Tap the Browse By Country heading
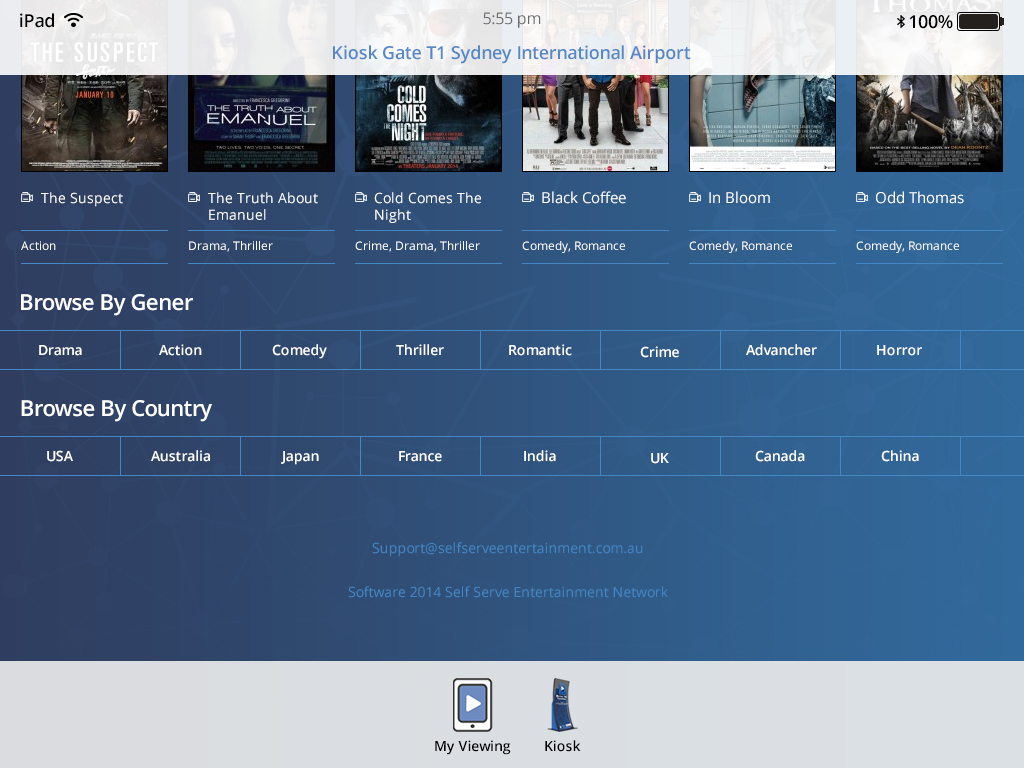 (116, 409)
